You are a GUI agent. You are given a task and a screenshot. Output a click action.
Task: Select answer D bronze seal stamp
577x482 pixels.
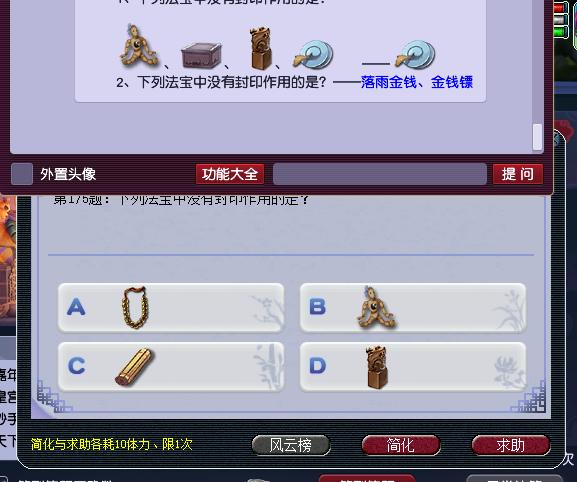coord(413,366)
